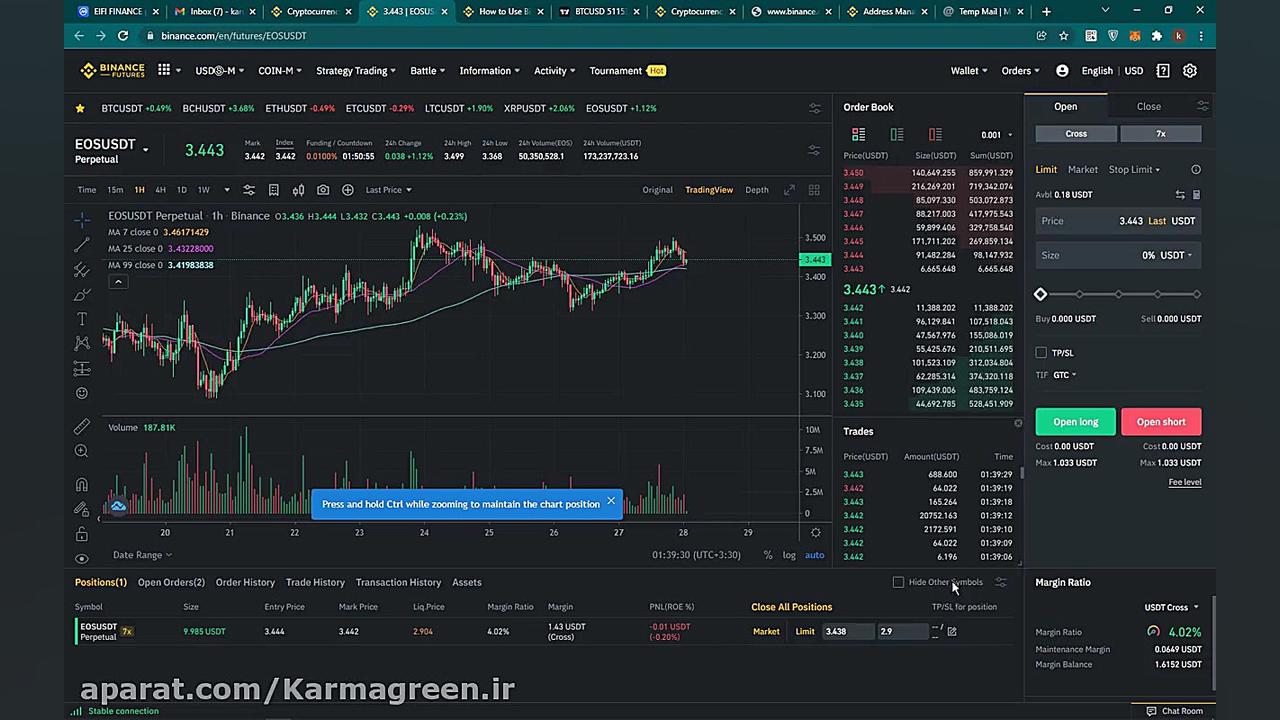Open the Fee level link

pos(1185,482)
